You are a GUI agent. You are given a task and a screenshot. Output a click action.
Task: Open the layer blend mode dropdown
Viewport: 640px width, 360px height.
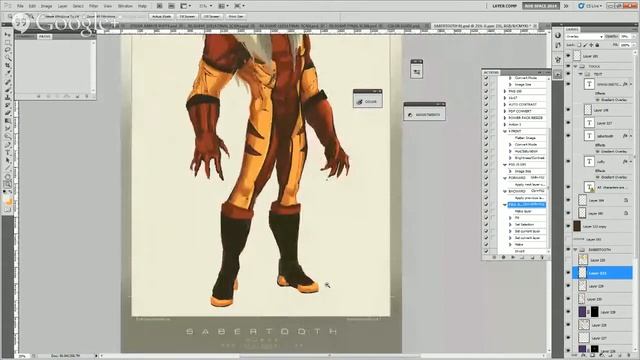tap(584, 36)
